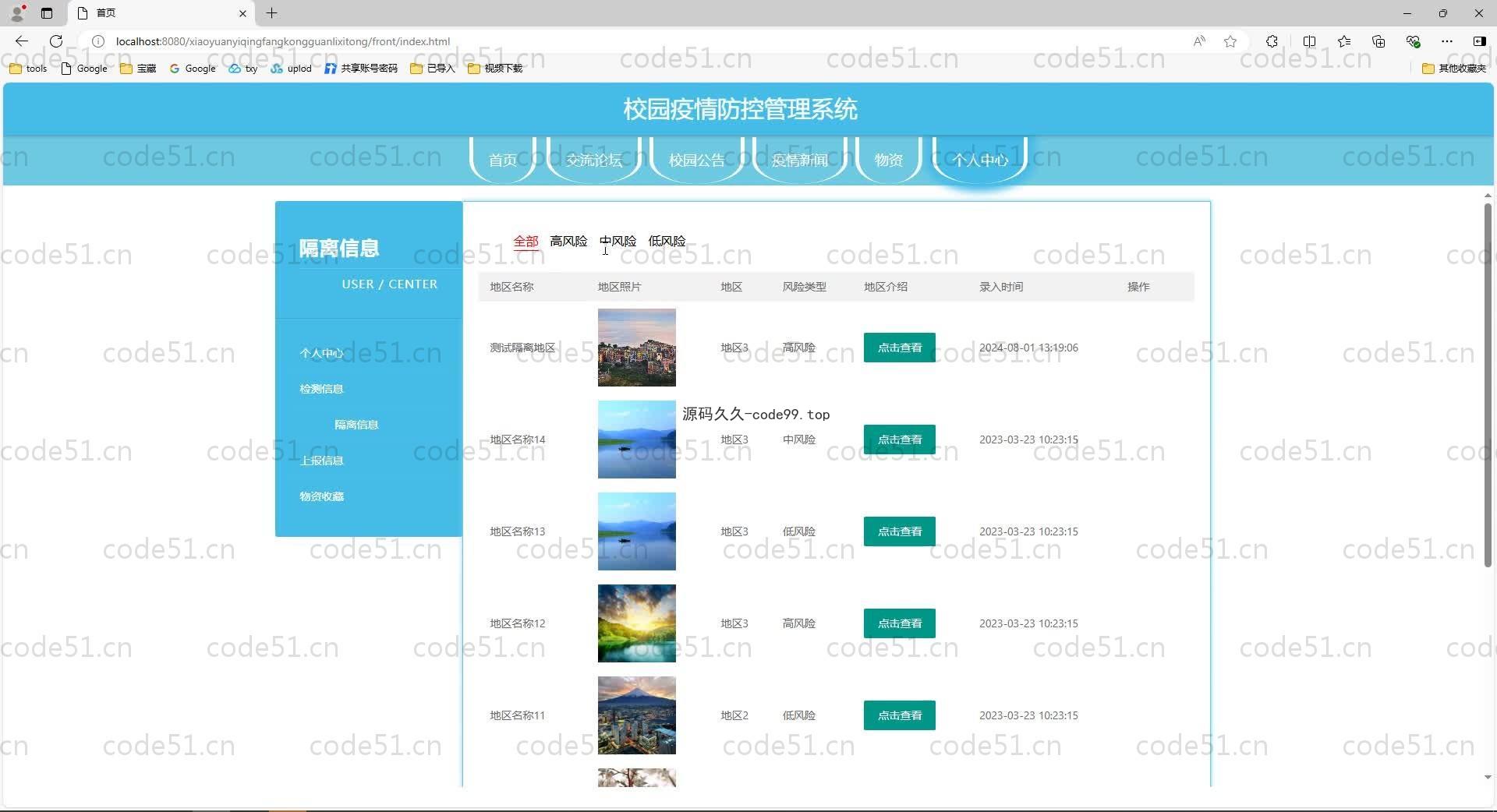The width and height of the screenshot is (1497, 812).
Task: Open the favorites list icon
Action: (x=1344, y=41)
